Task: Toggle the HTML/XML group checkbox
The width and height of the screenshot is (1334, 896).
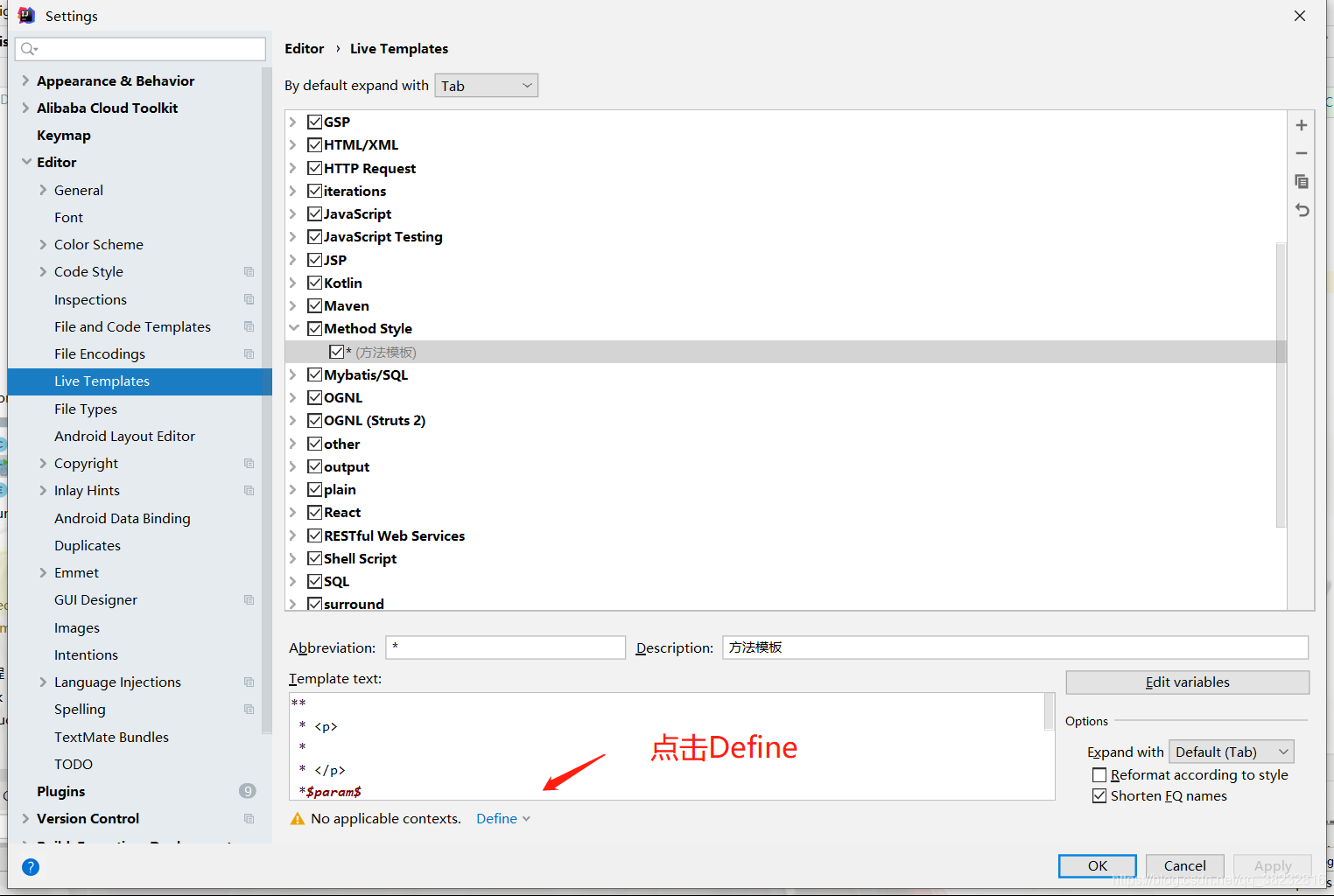Action: [315, 144]
